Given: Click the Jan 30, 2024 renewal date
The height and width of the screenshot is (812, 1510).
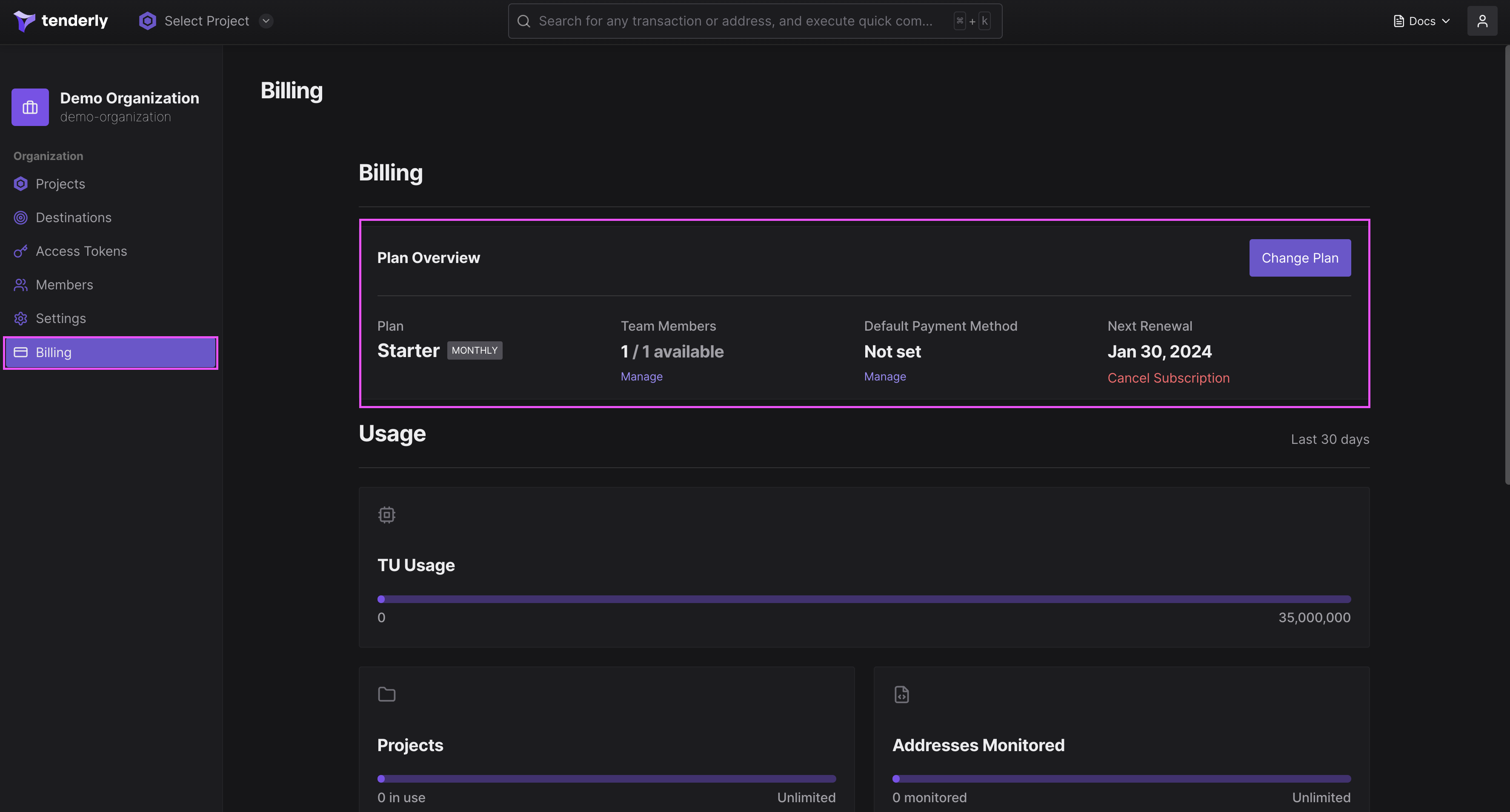Looking at the screenshot, I should [1159, 351].
